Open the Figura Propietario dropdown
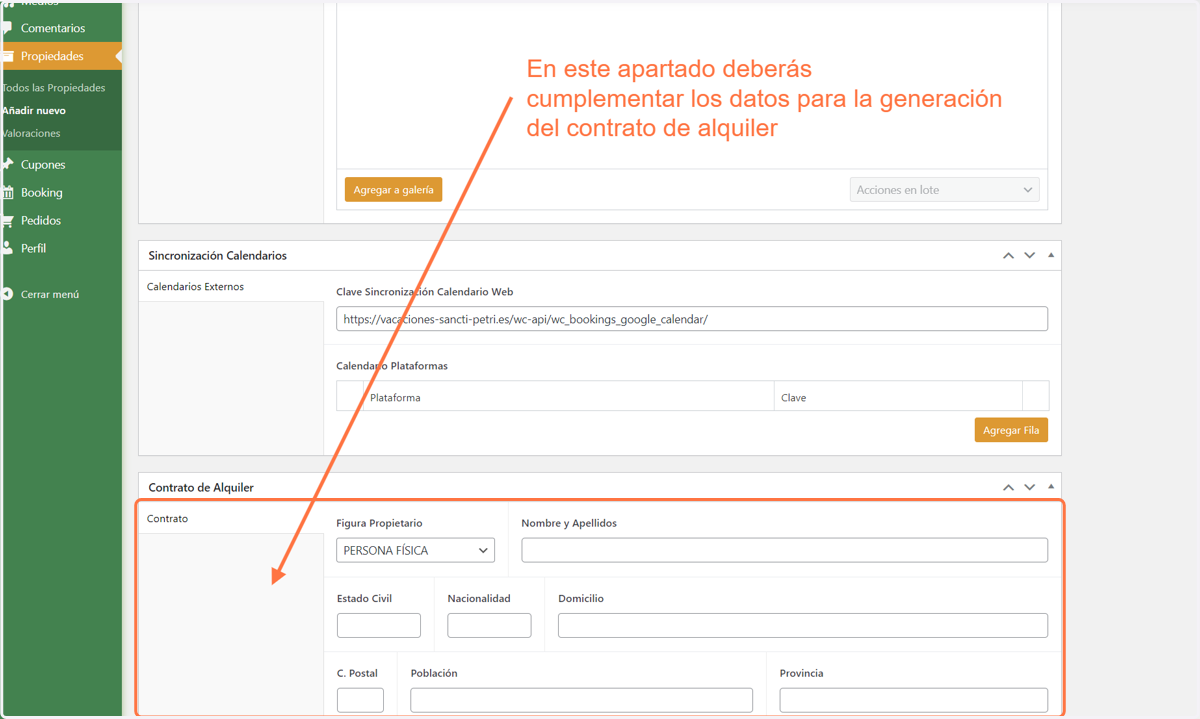The image size is (1200, 719). 416,550
